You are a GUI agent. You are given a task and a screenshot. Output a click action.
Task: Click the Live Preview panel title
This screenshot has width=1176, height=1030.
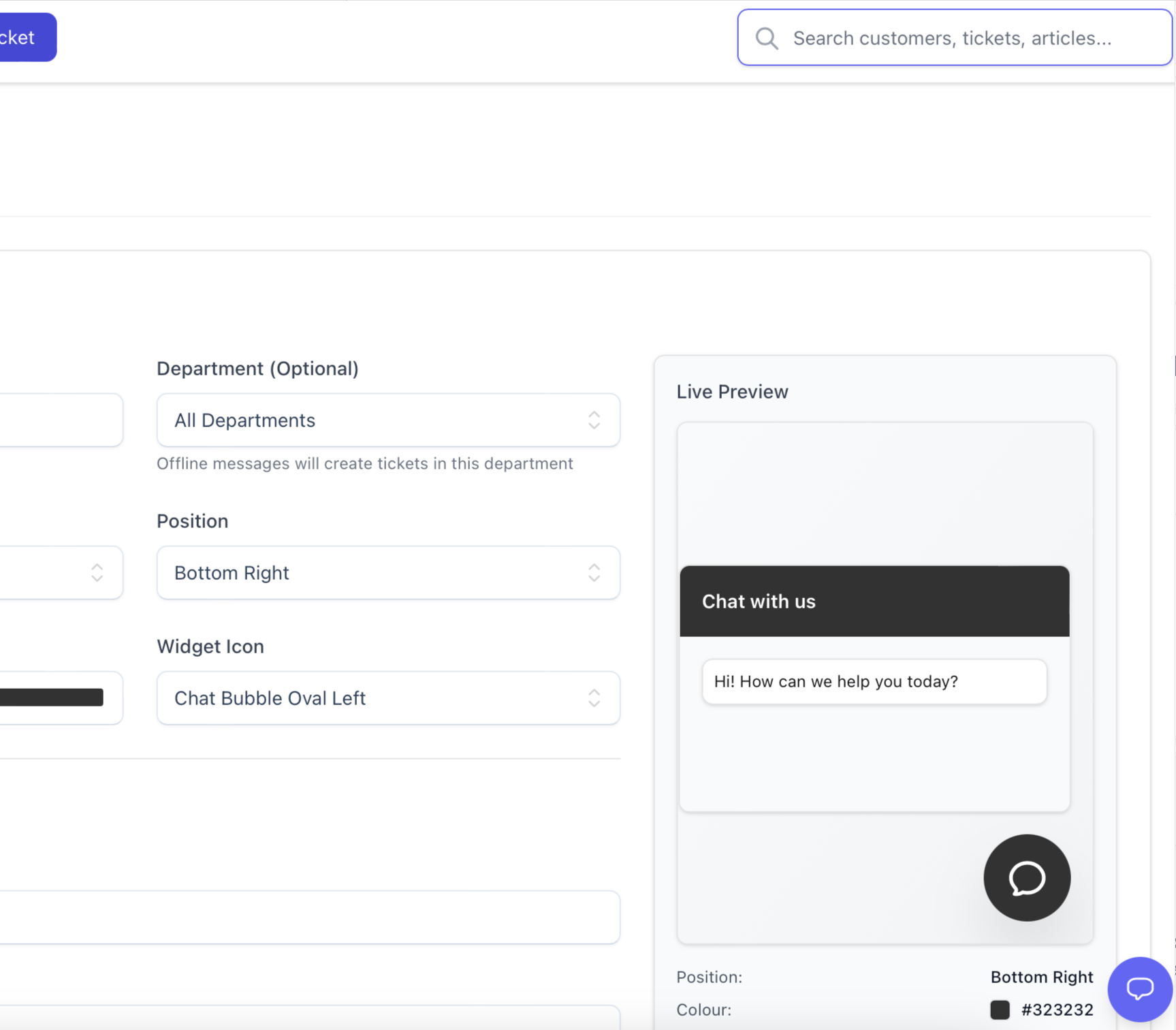coord(732,392)
